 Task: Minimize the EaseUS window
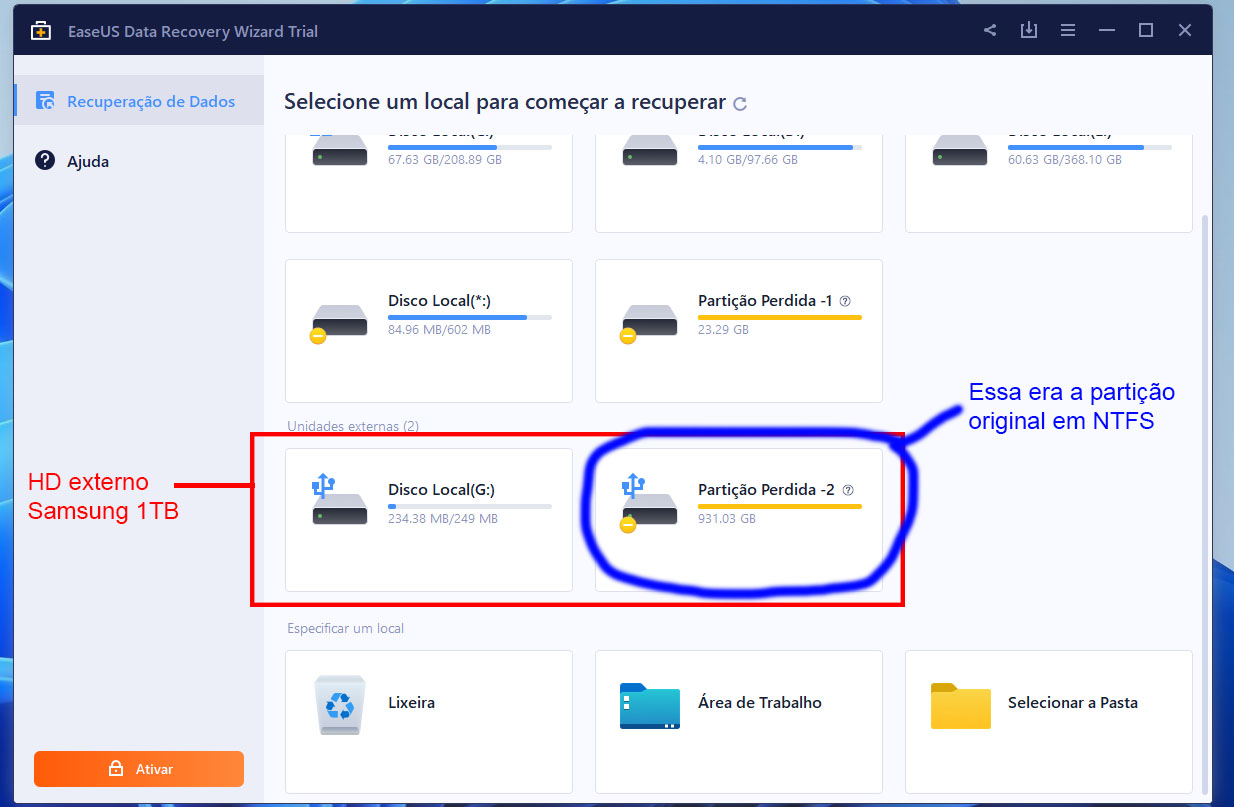[x=1108, y=30]
